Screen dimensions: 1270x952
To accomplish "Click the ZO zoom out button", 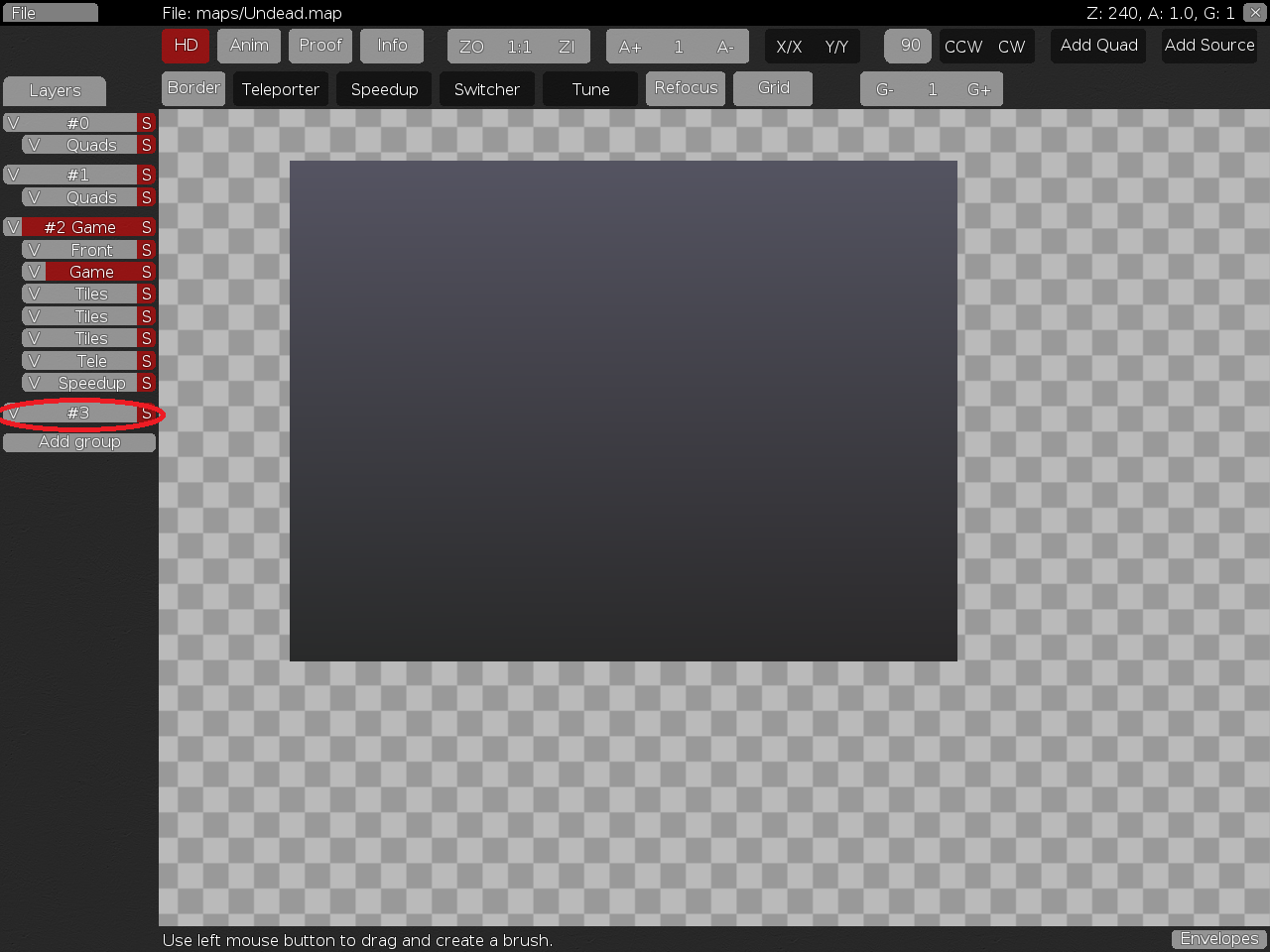I will coord(471,47).
